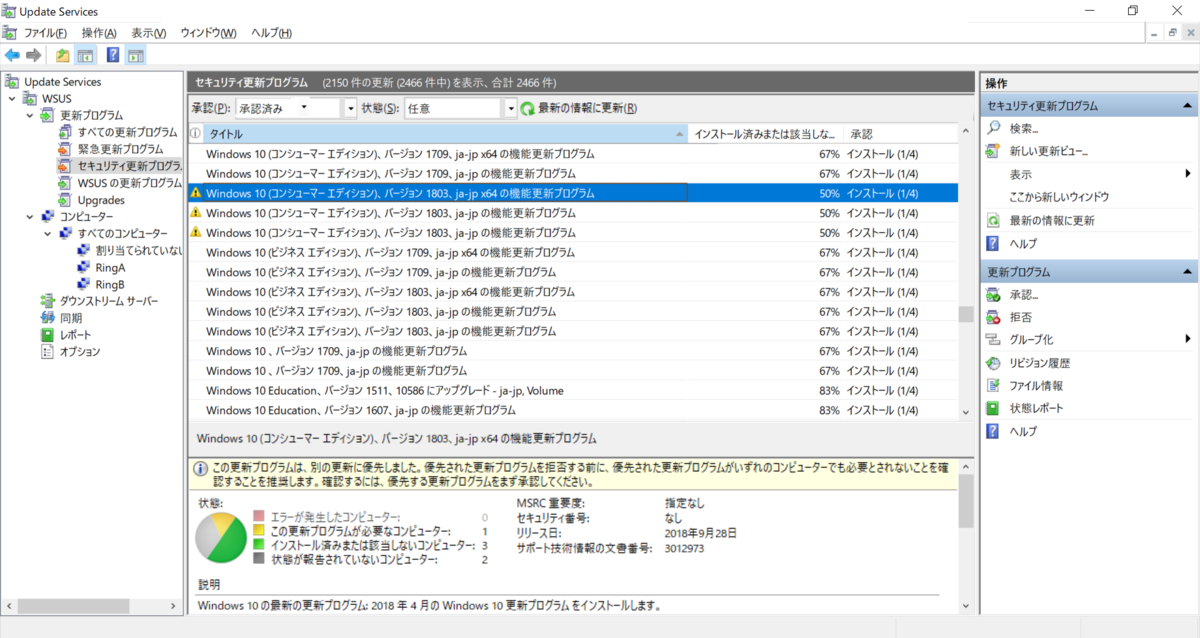Viewport: 1200px width, 638px height.
Task: Click the リビジョン履歴 icon
Action: point(993,363)
